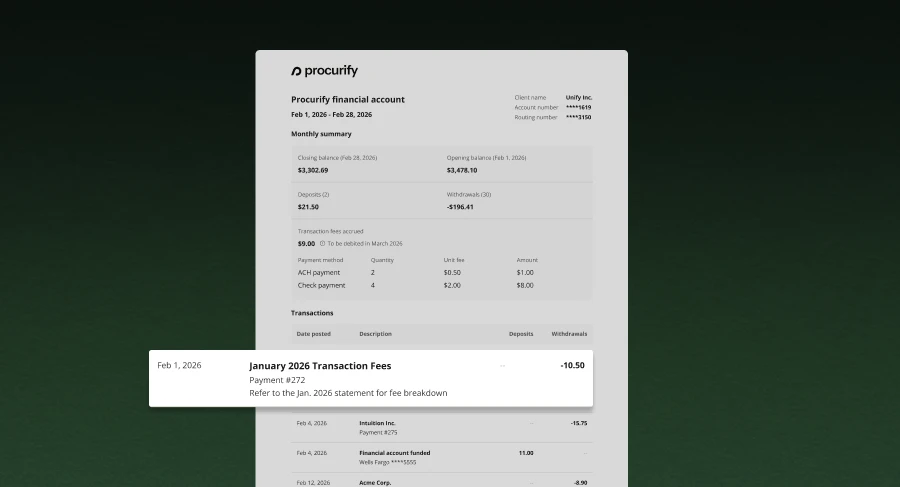Select the "Procurify financial account" heading
900x487 pixels.
click(348, 99)
